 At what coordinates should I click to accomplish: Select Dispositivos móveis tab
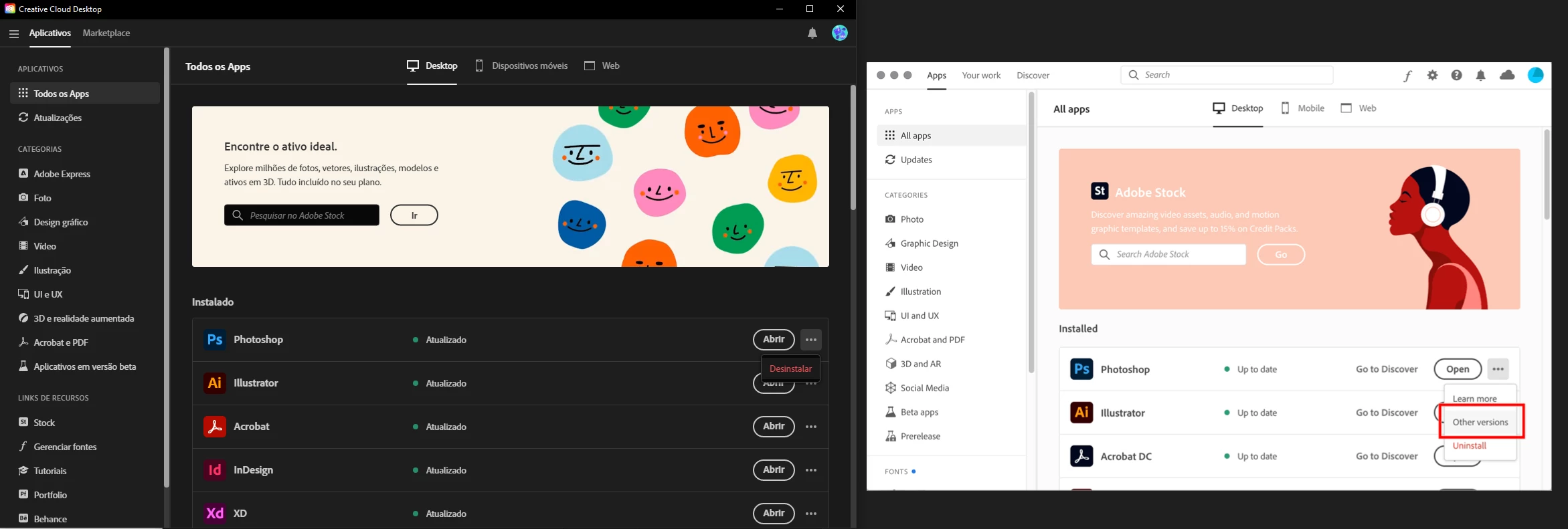click(x=521, y=66)
